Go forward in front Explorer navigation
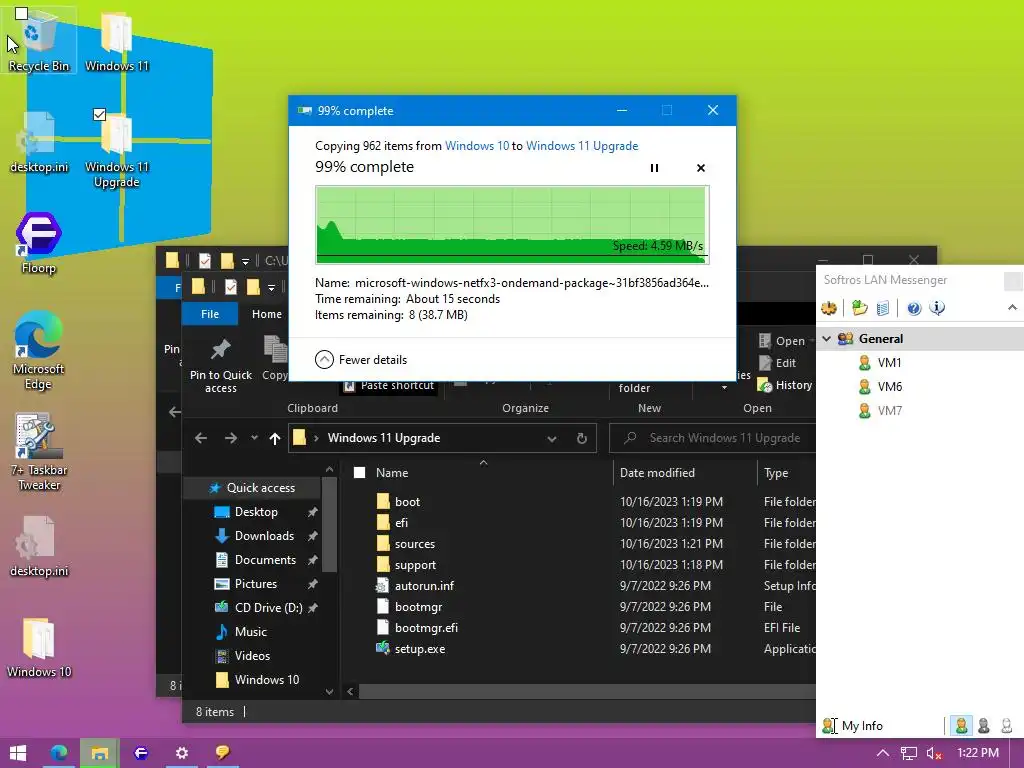 (231, 438)
